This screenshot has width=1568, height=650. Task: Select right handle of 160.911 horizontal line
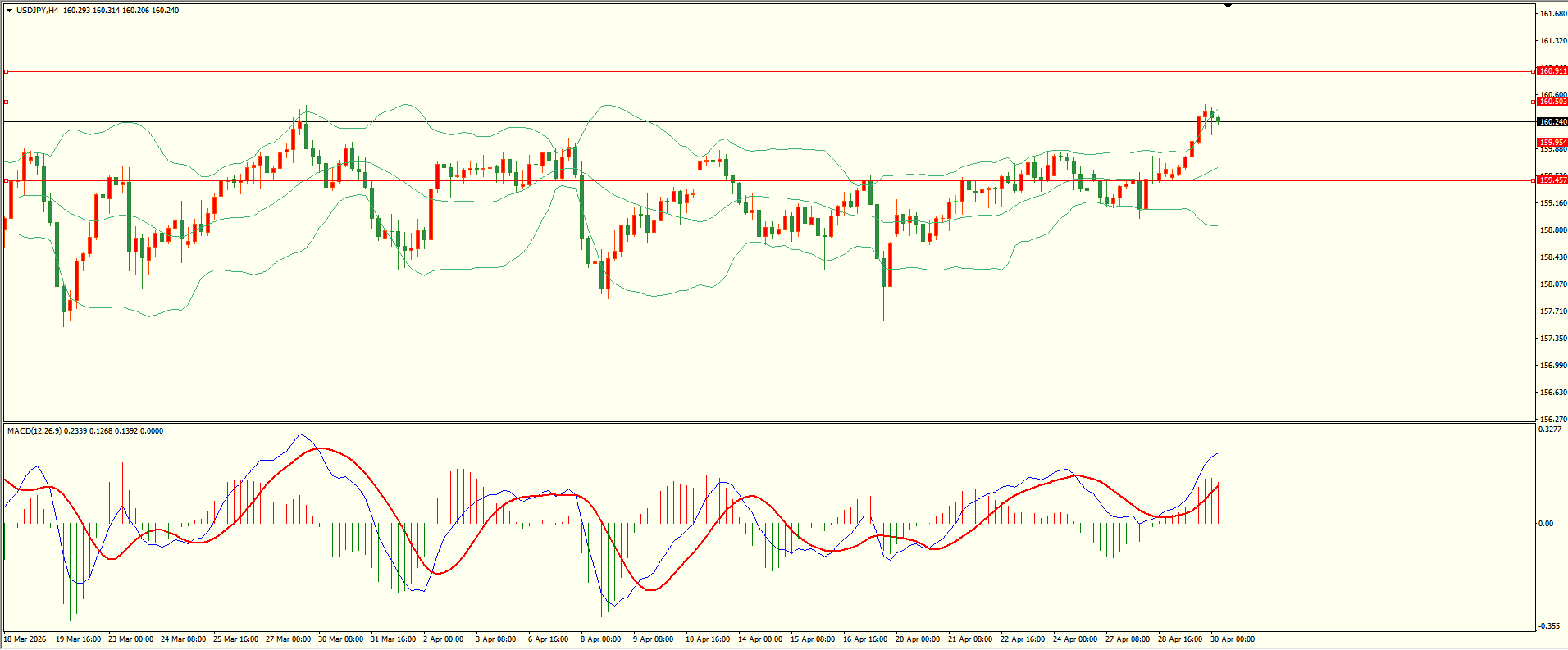click(1533, 72)
